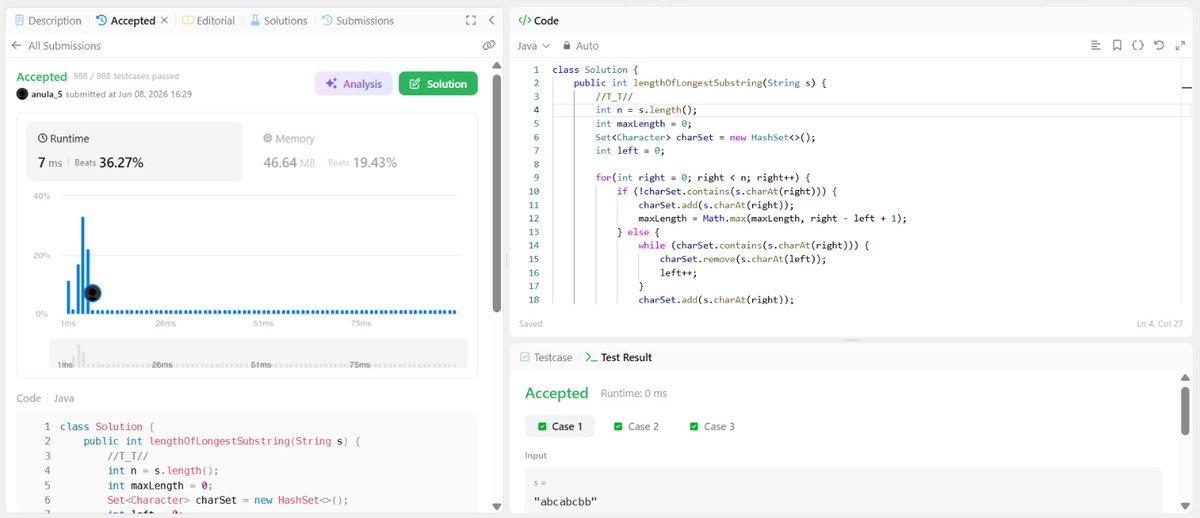Click the Submissions clock icon
The height and width of the screenshot is (518, 1200).
pyautogui.click(x=327, y=20)
